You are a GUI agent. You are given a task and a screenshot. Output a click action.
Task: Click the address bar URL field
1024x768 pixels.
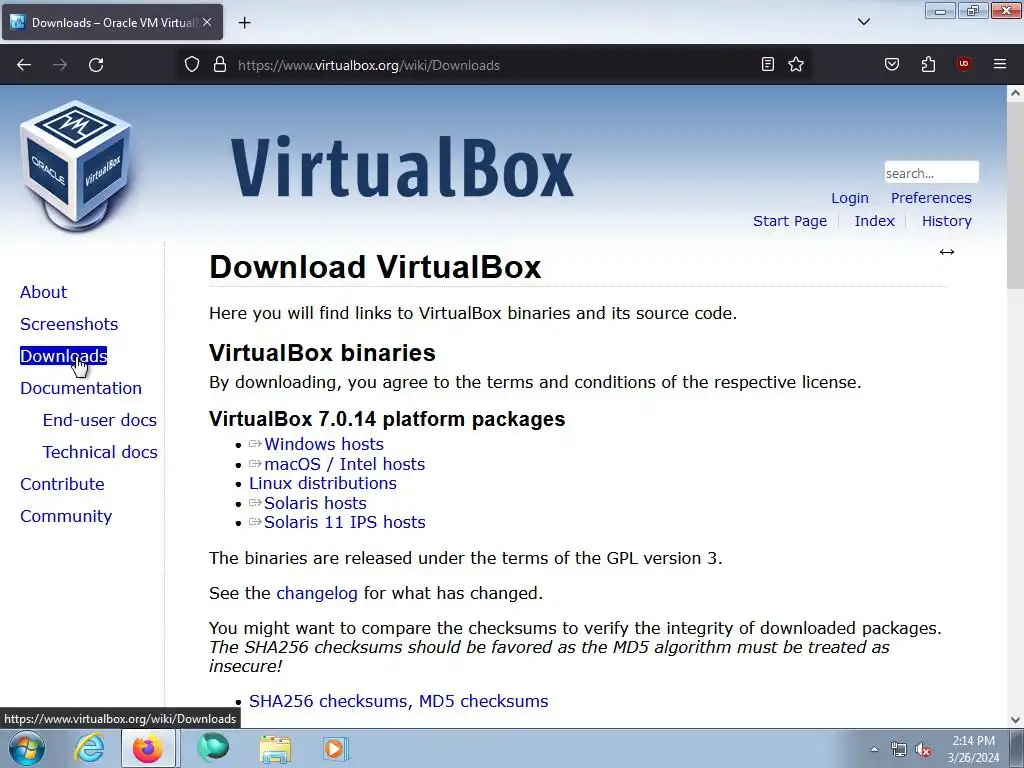click(x=493, y=65)
